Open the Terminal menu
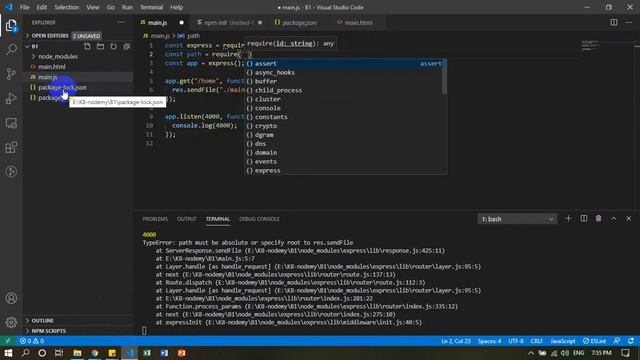Viewport: 640px width, 360px height. tap(151, 7)
